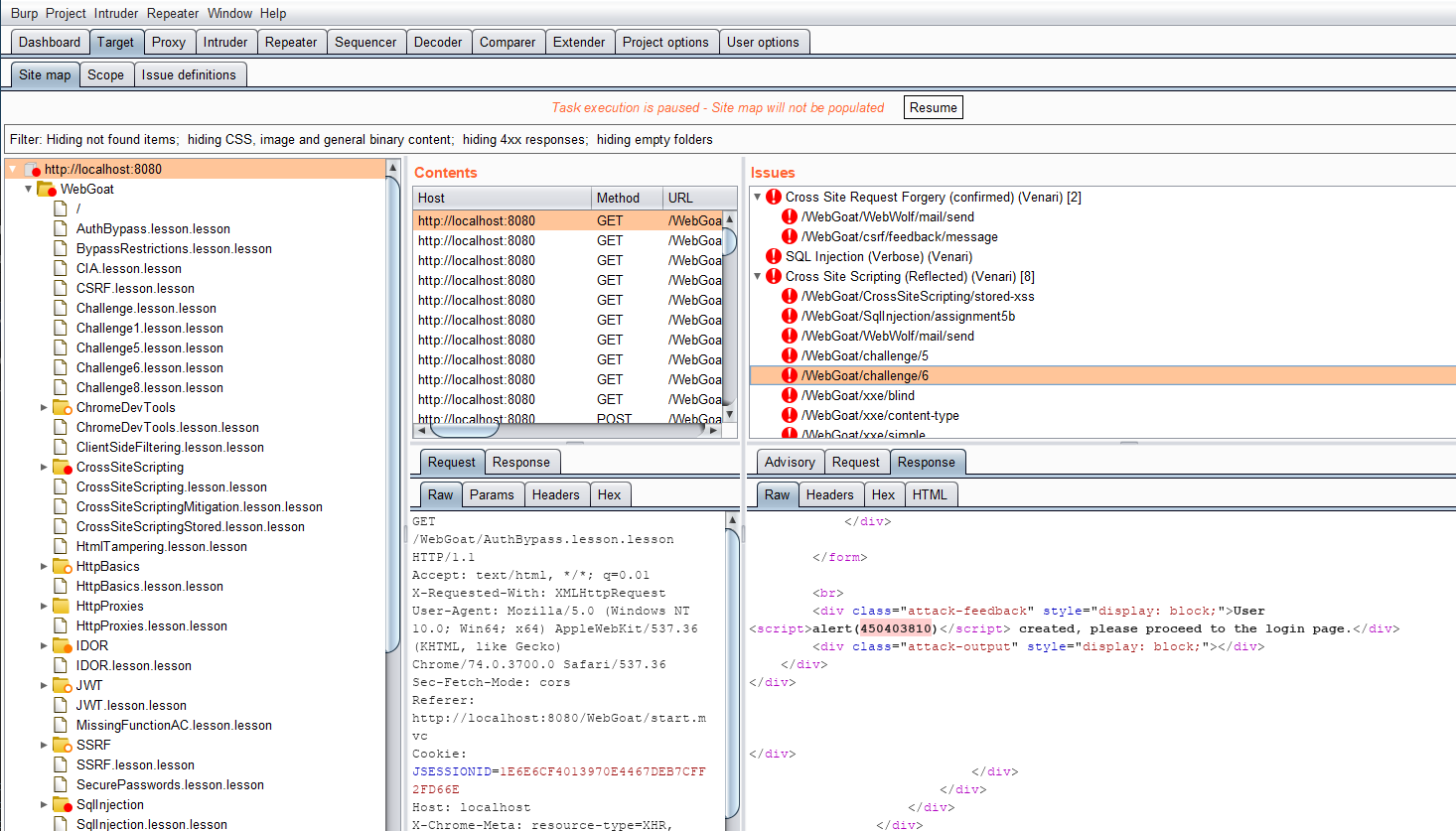The image size is (1456, 831).
Task: Click the alert icon beside /WebGoat/SqlInjection/assignment5b
Action: tap(790, 316)
